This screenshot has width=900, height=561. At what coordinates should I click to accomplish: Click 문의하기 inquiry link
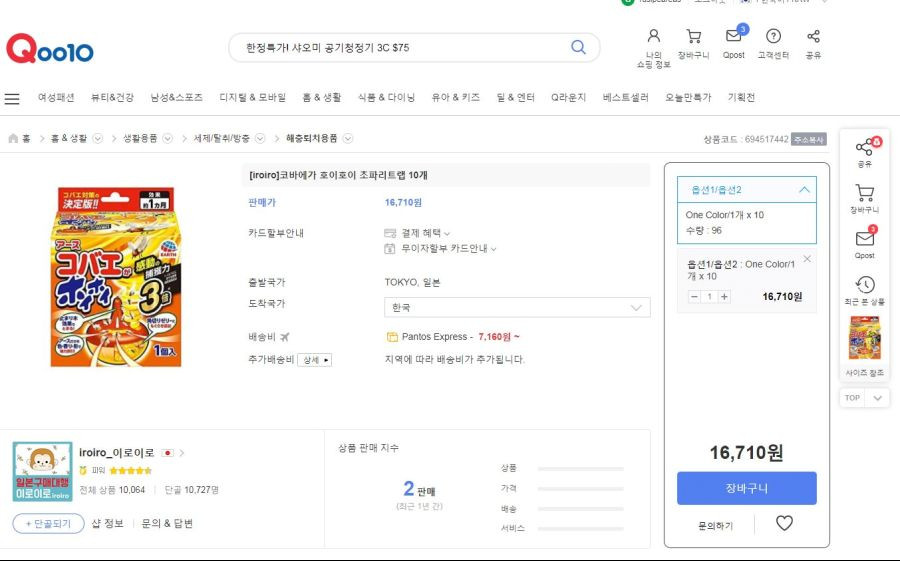(716, 525)
